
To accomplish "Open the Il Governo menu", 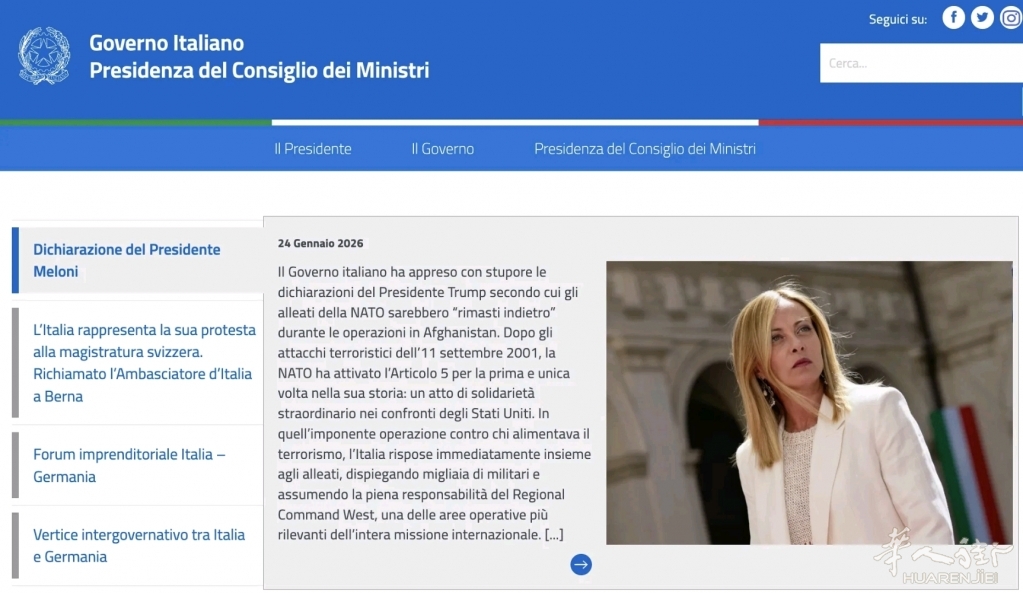I will pyautogui.click(x=442, y=149).
